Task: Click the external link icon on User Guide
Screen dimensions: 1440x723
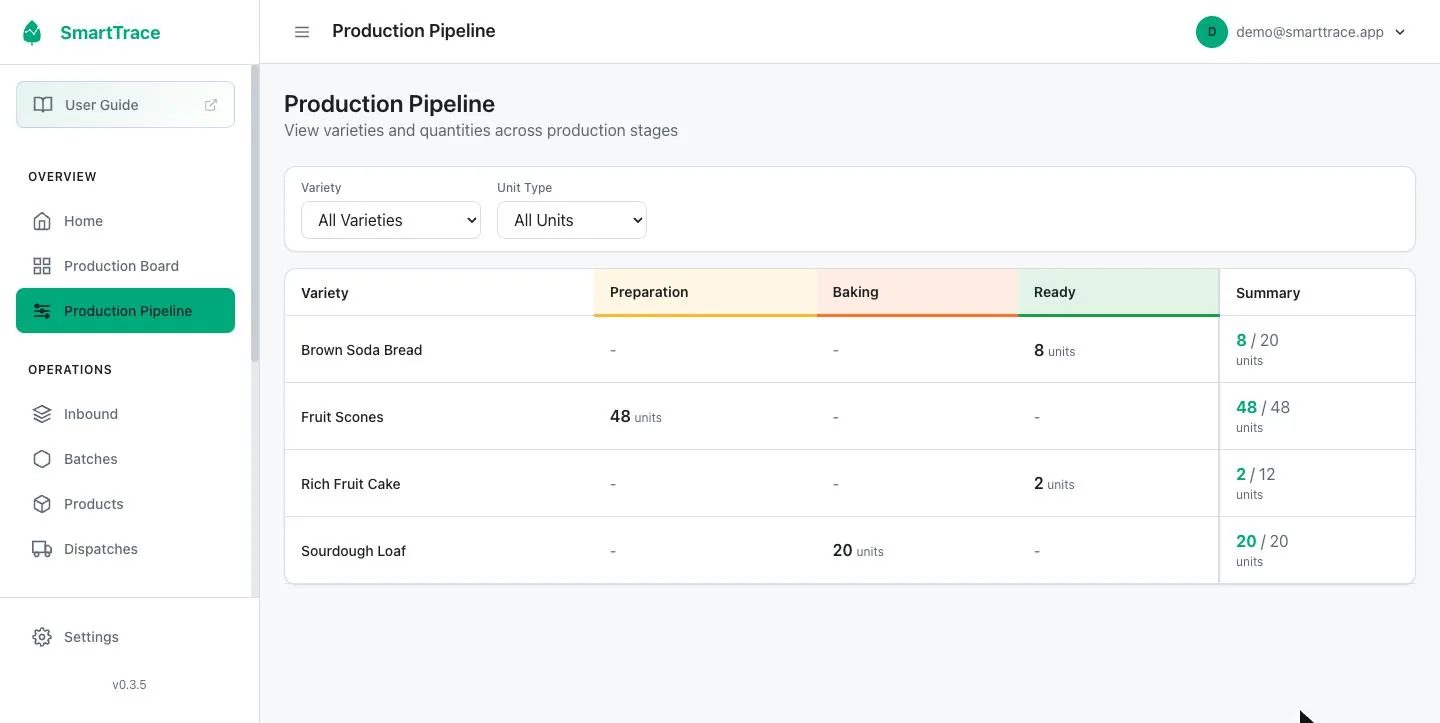Action: (x=211, y=105)
